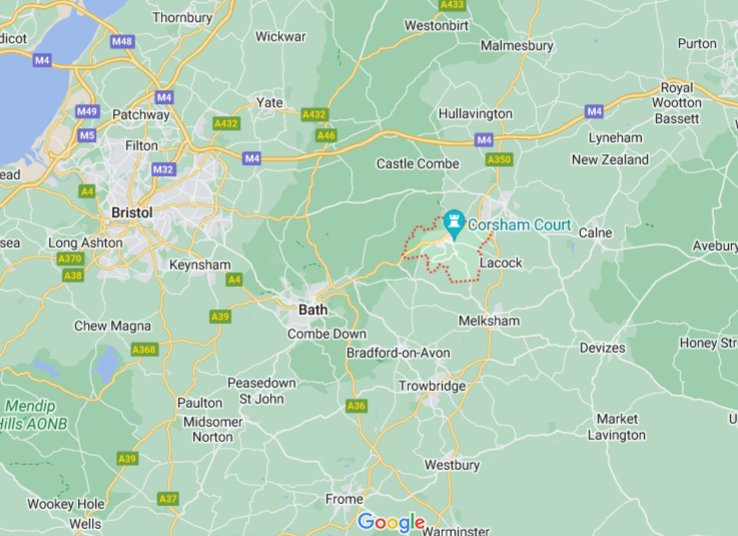Click the M49 motorway shield
Image resolution: width=738 pixels, height=536 pixels.
coord(88,112)
